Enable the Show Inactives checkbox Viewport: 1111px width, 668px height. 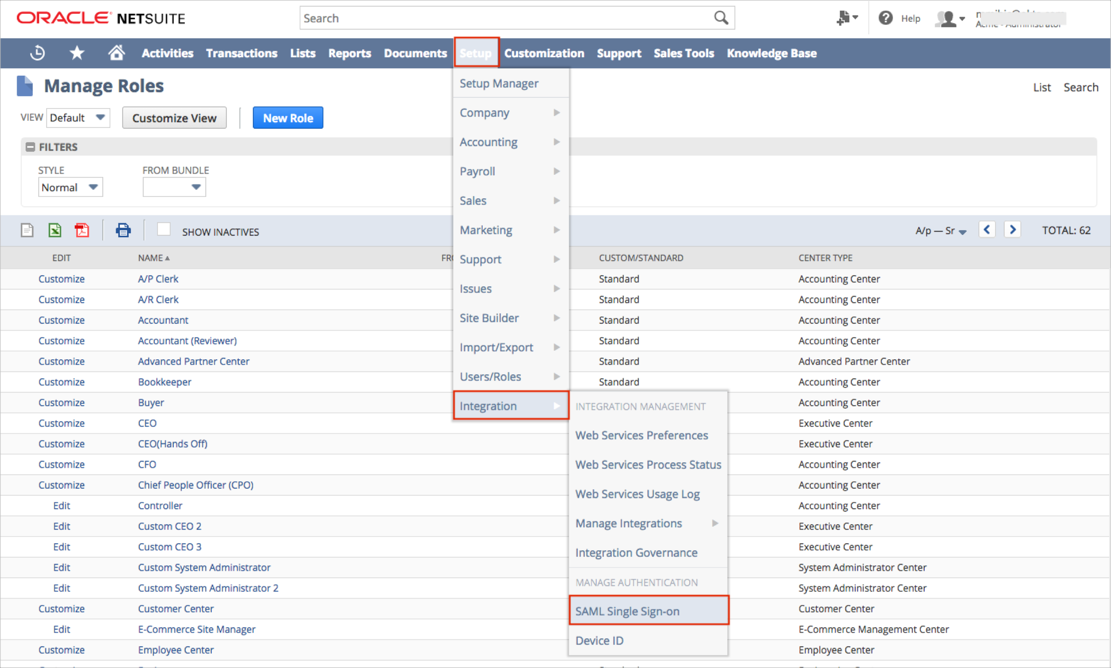tap(164, 230)
